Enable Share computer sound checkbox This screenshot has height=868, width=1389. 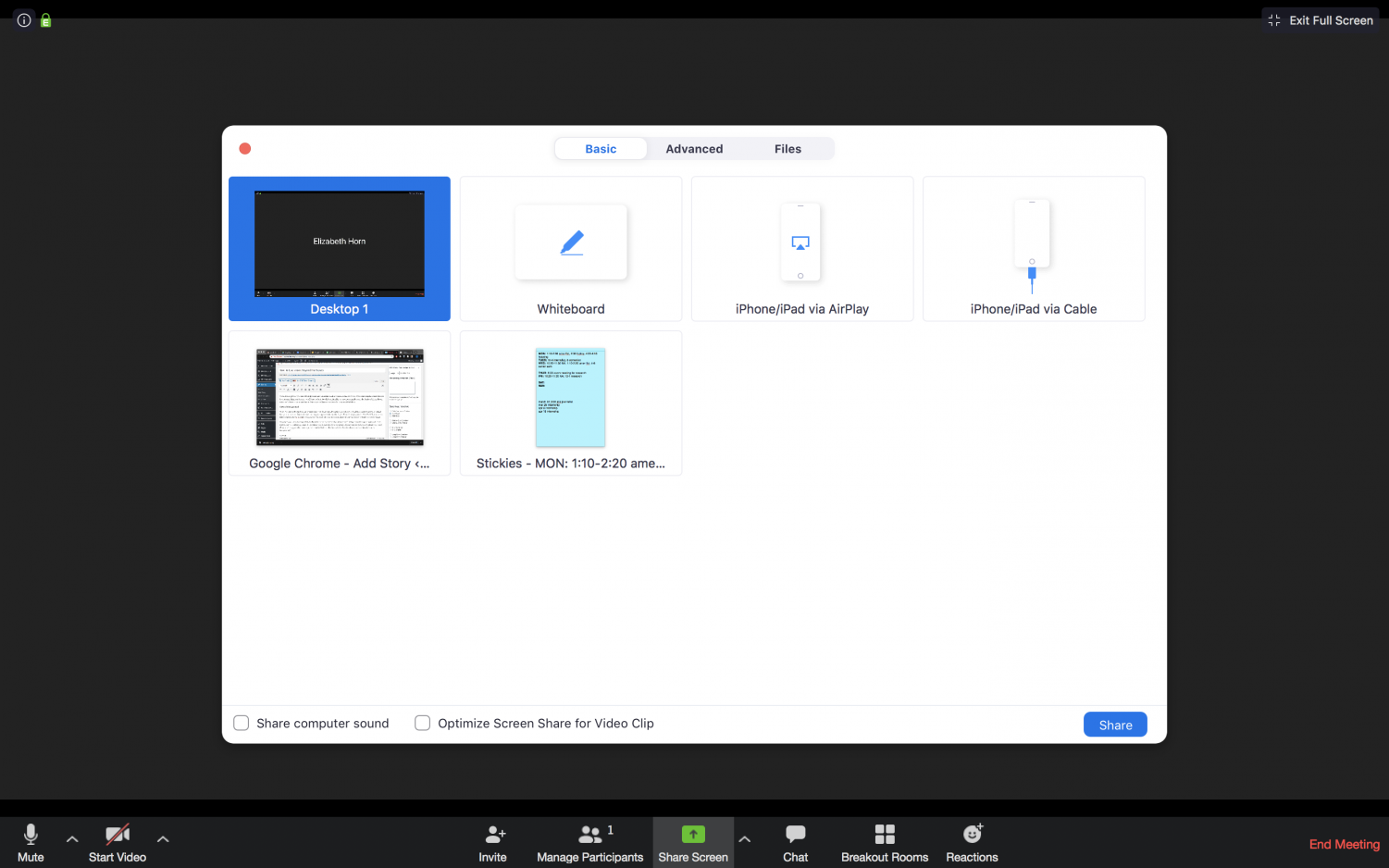pos(242,723)
